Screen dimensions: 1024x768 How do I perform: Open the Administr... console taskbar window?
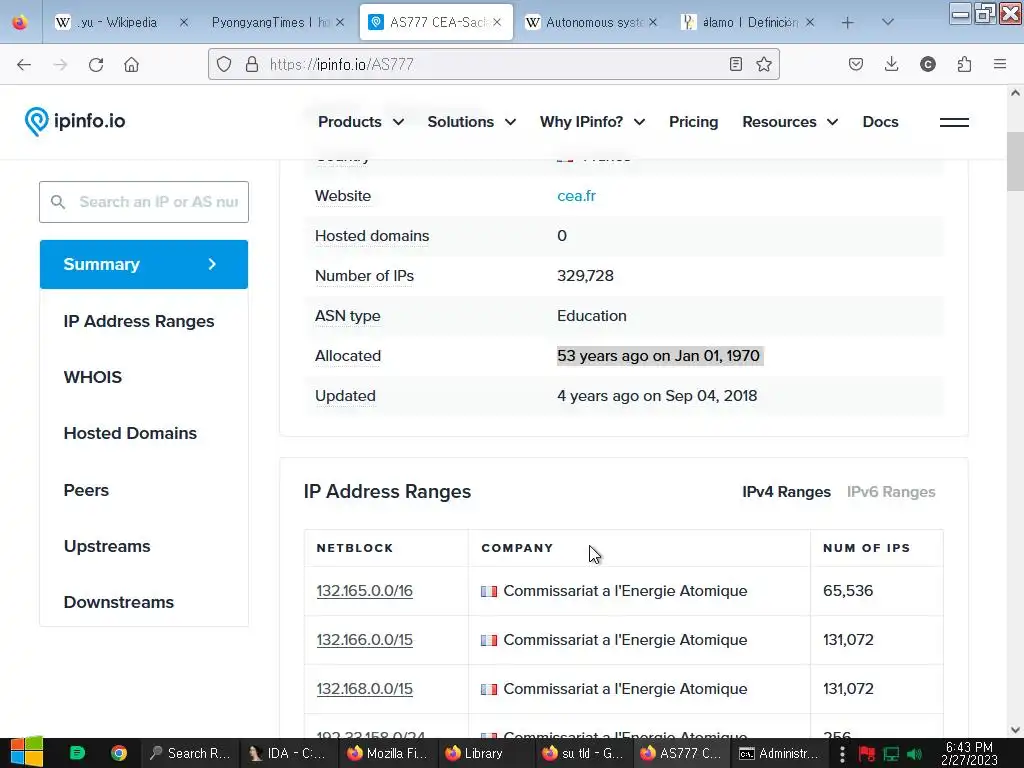click(x=780, y=754)
